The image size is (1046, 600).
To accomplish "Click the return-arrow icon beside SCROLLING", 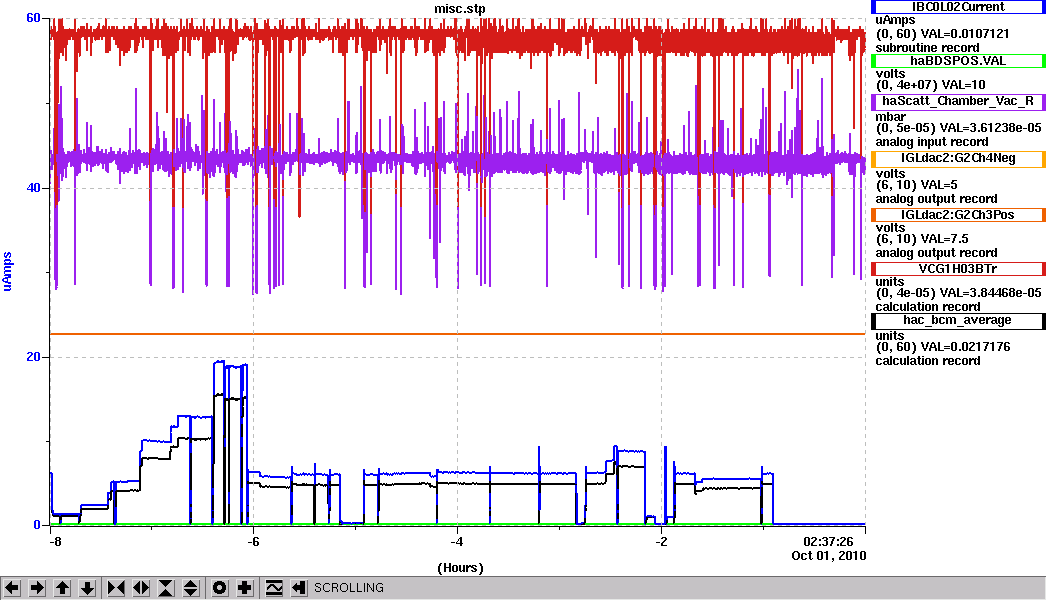I will 298,588.
